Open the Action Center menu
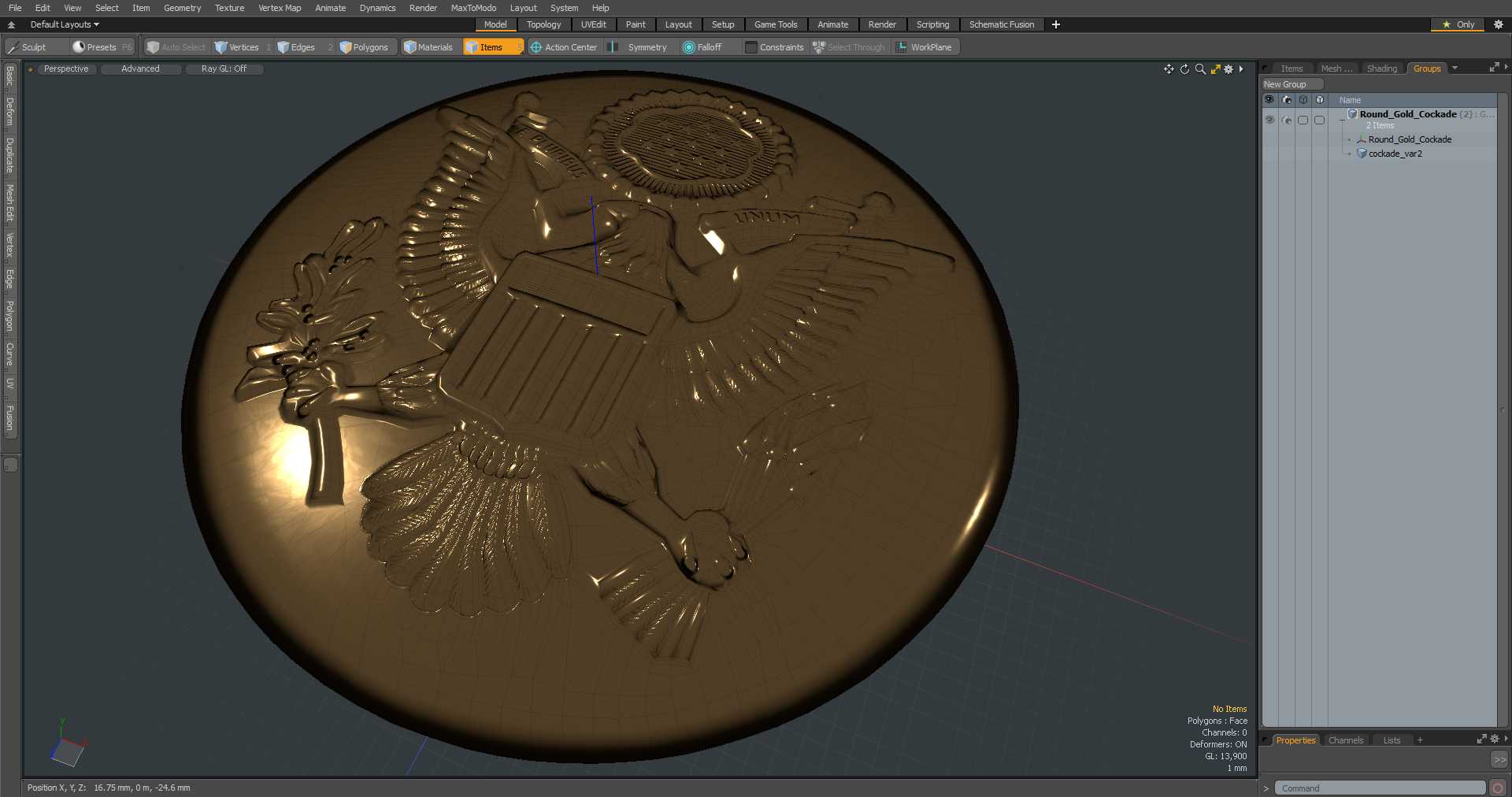 click(564, 47)
